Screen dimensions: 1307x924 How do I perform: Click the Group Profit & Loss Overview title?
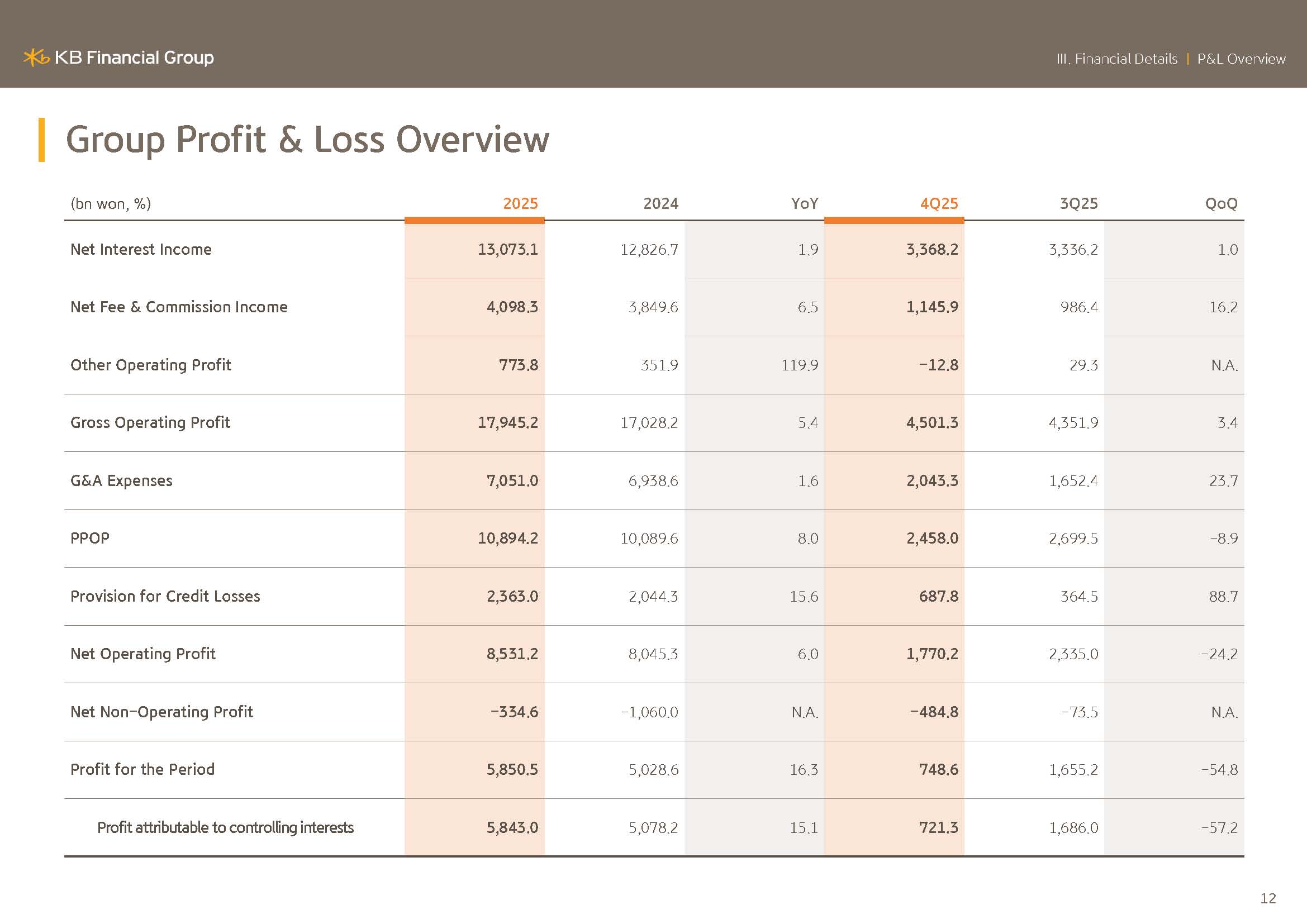click(x=307, y=140)
